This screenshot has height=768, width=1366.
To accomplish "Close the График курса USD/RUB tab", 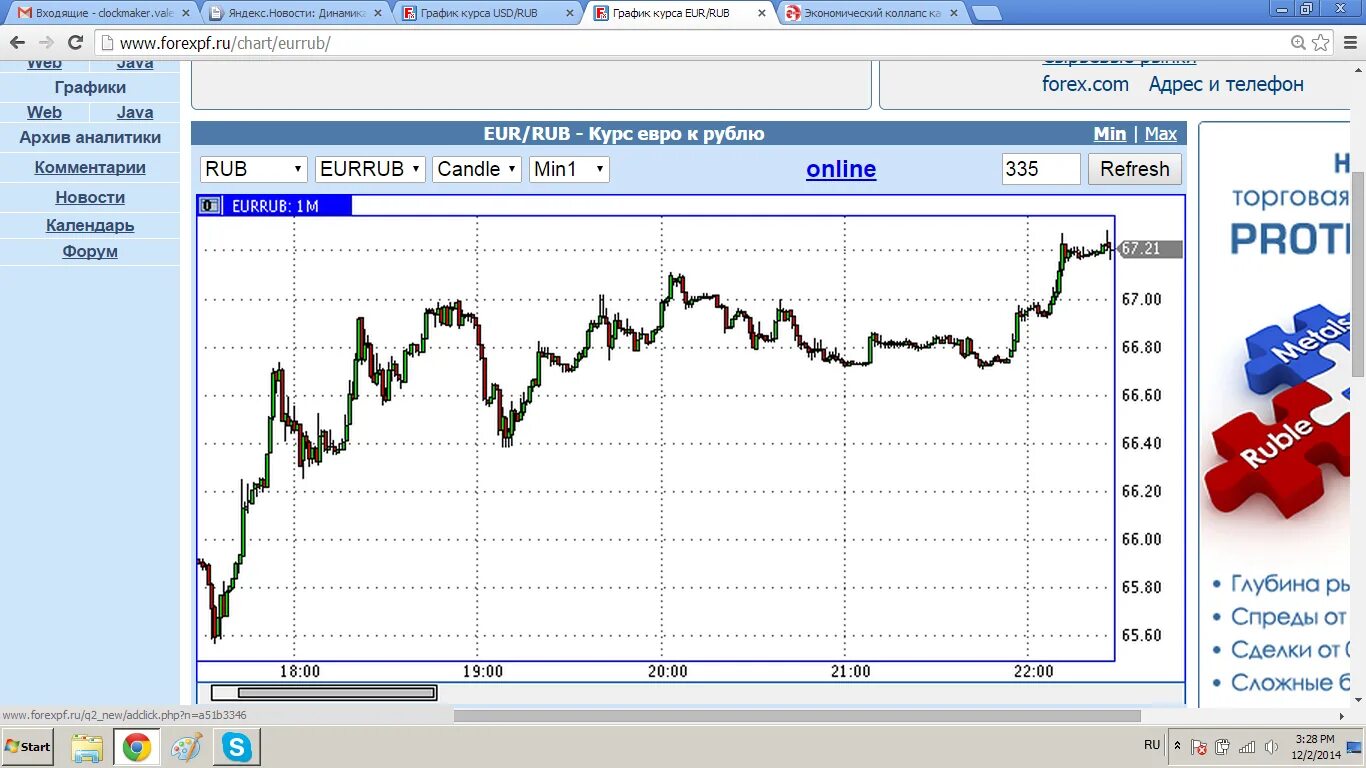I will pos(570,13).
